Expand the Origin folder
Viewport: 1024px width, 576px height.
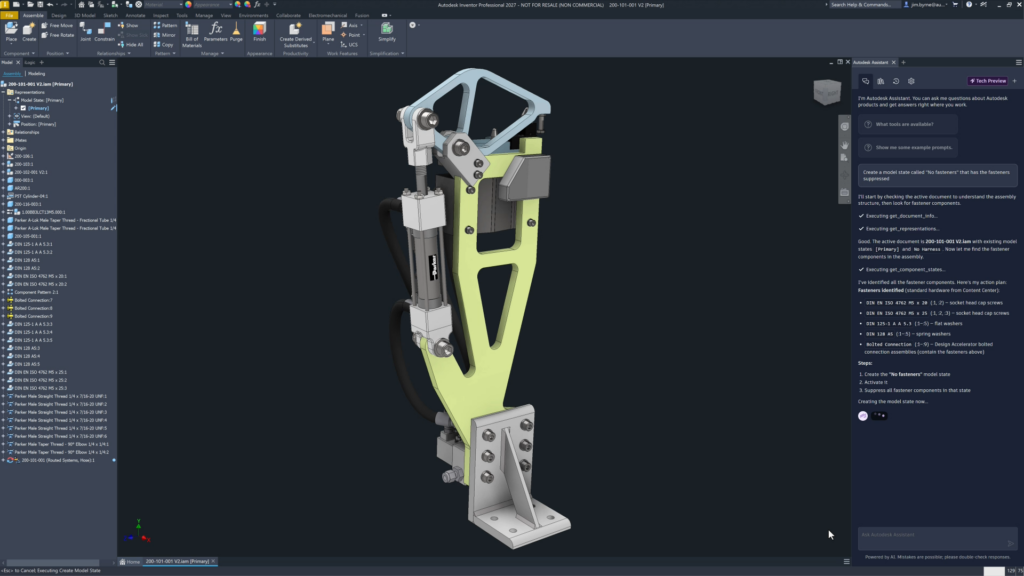point(3,148)
